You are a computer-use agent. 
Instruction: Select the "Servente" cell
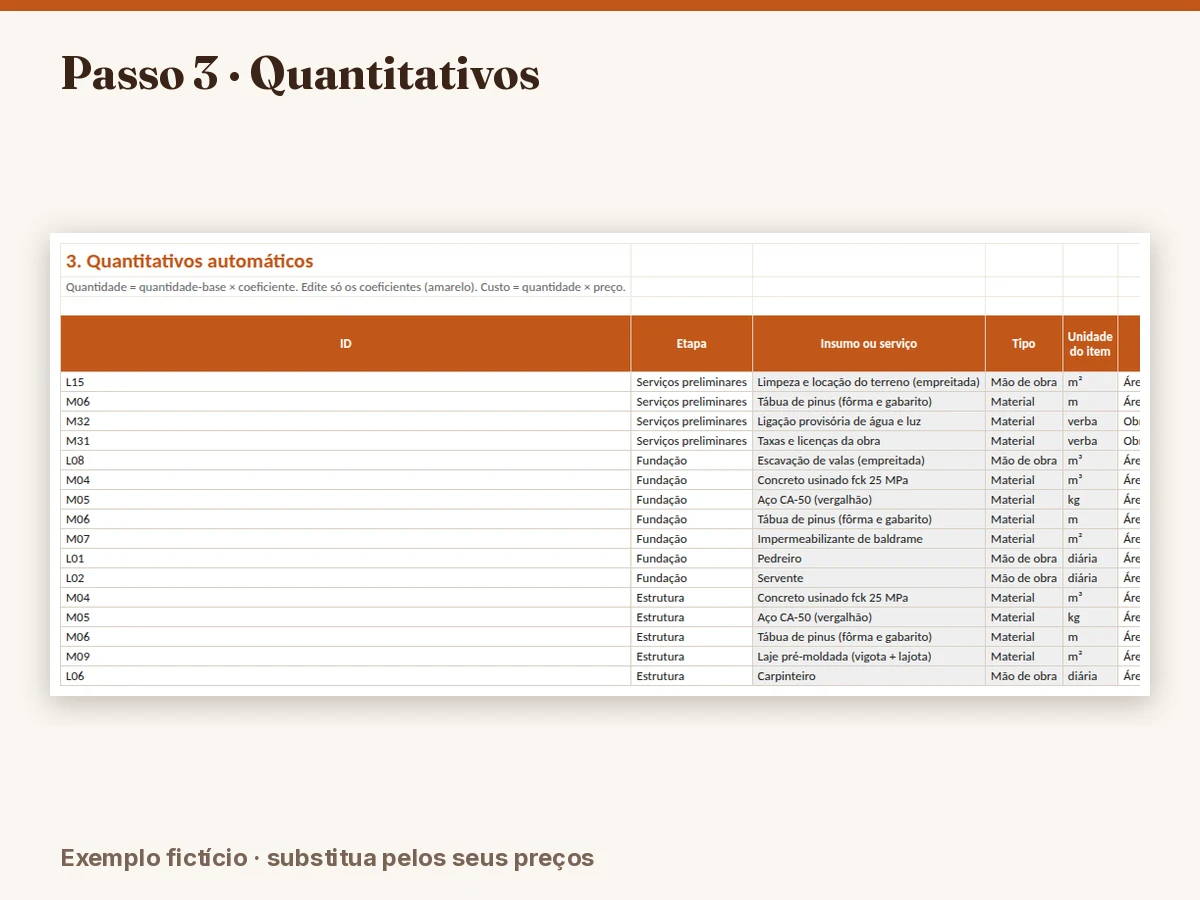coord(869,578)
